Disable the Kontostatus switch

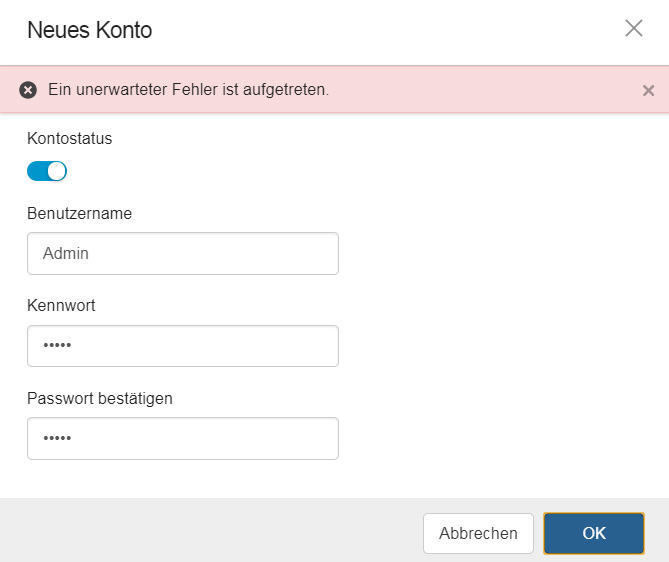tap(47, 171)
